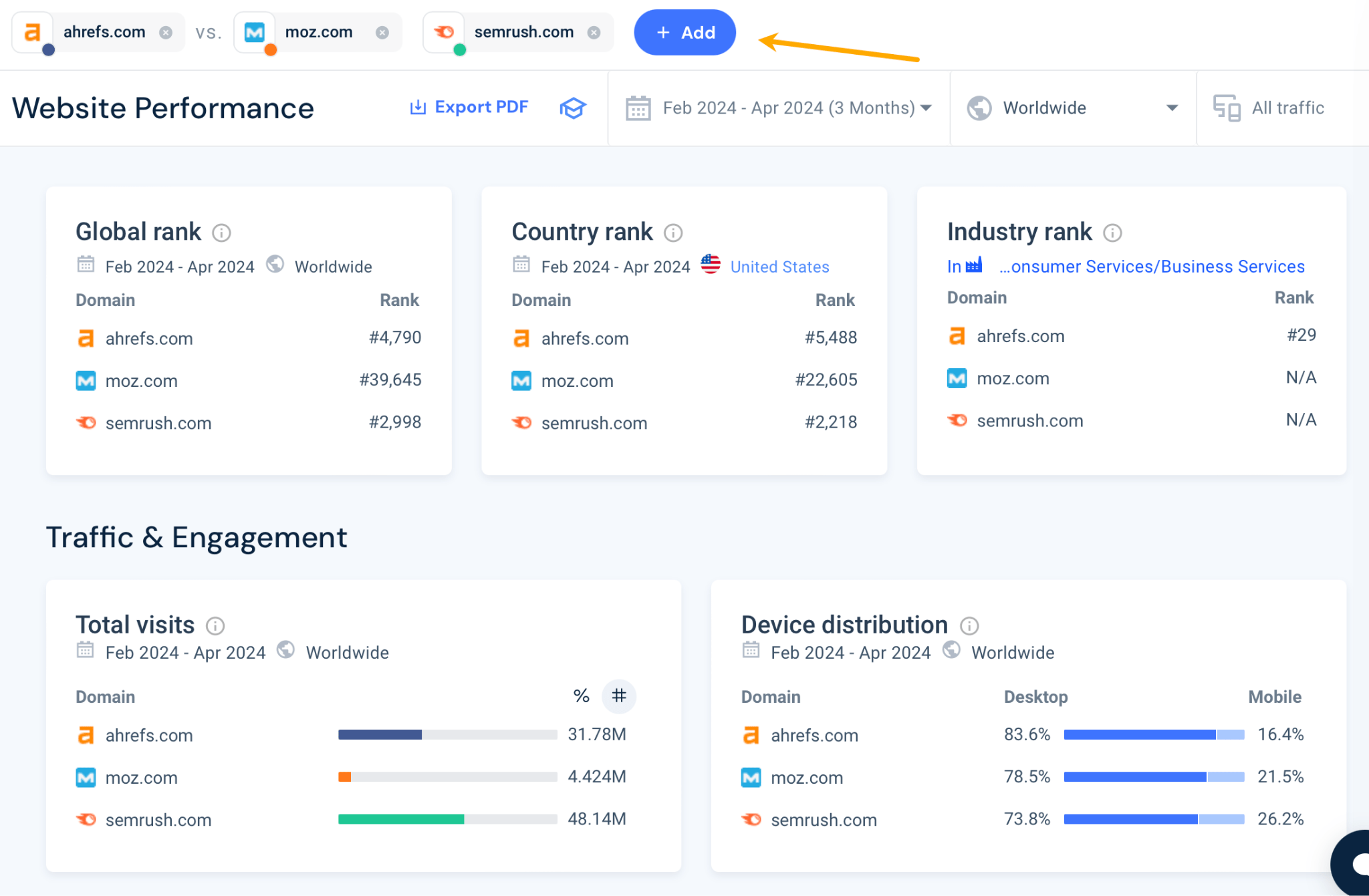Viewport: 1369px width, 896px height.
Task: Click the United States flag icon
Action: [710, 265]
